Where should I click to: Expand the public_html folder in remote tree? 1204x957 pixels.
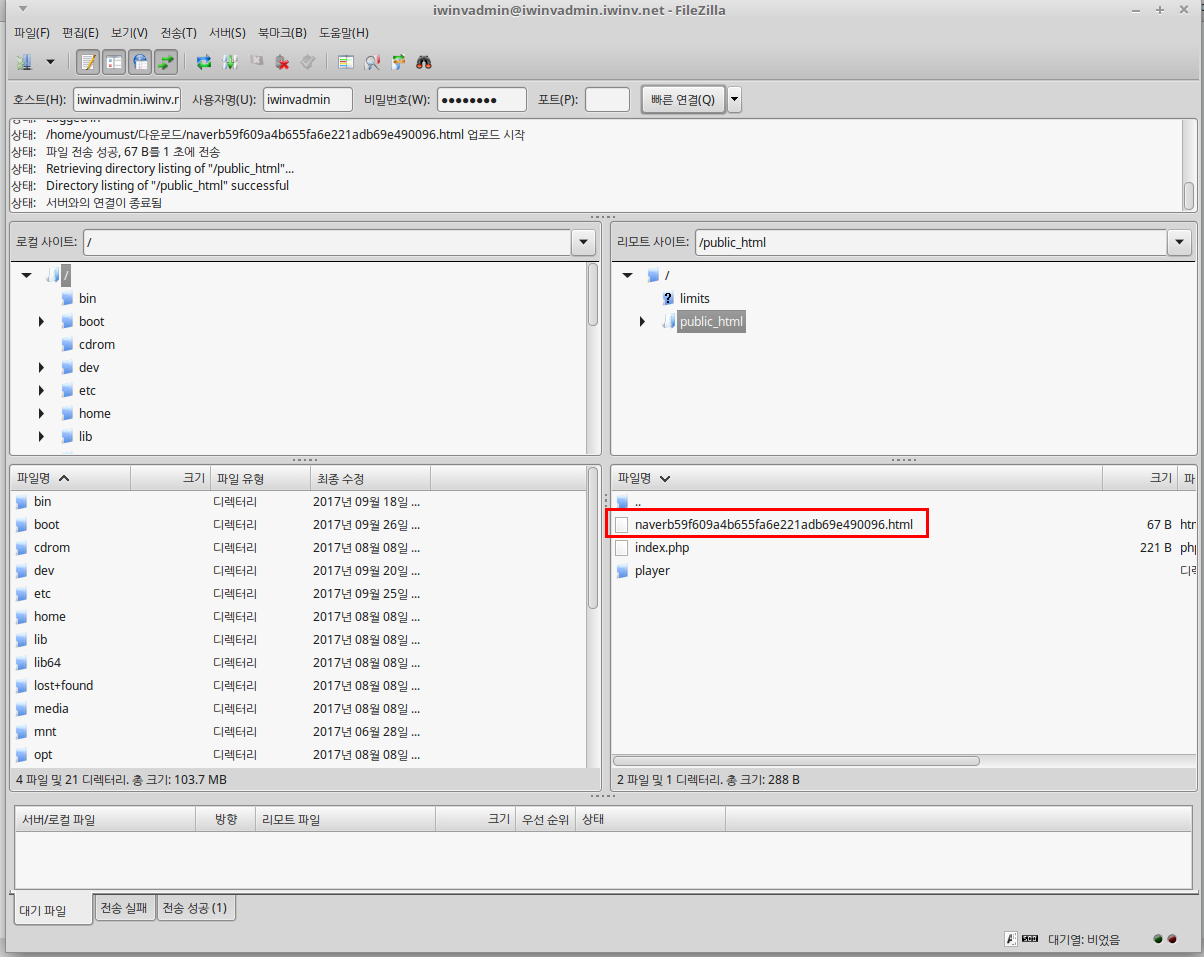642,322
